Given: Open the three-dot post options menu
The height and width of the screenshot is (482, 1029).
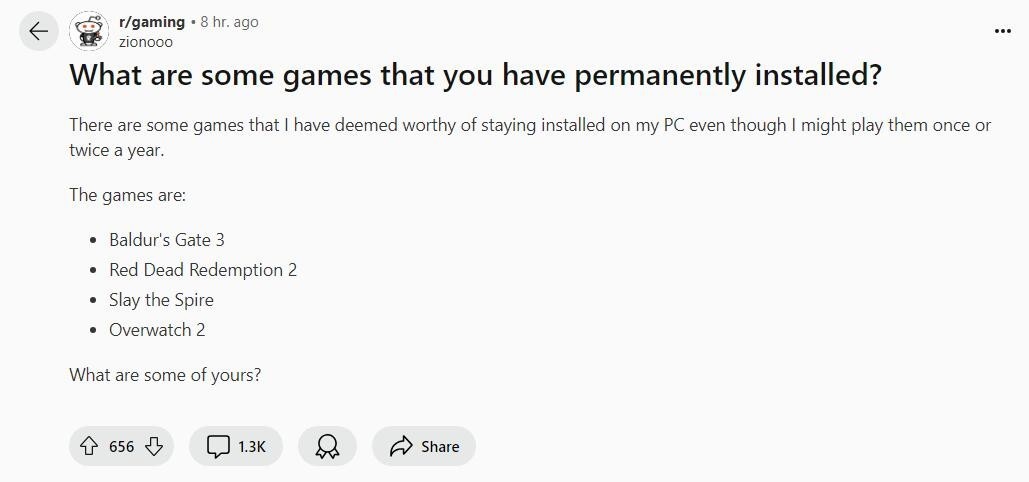Looking at the screenshot, I should (x=1002, y=31).
